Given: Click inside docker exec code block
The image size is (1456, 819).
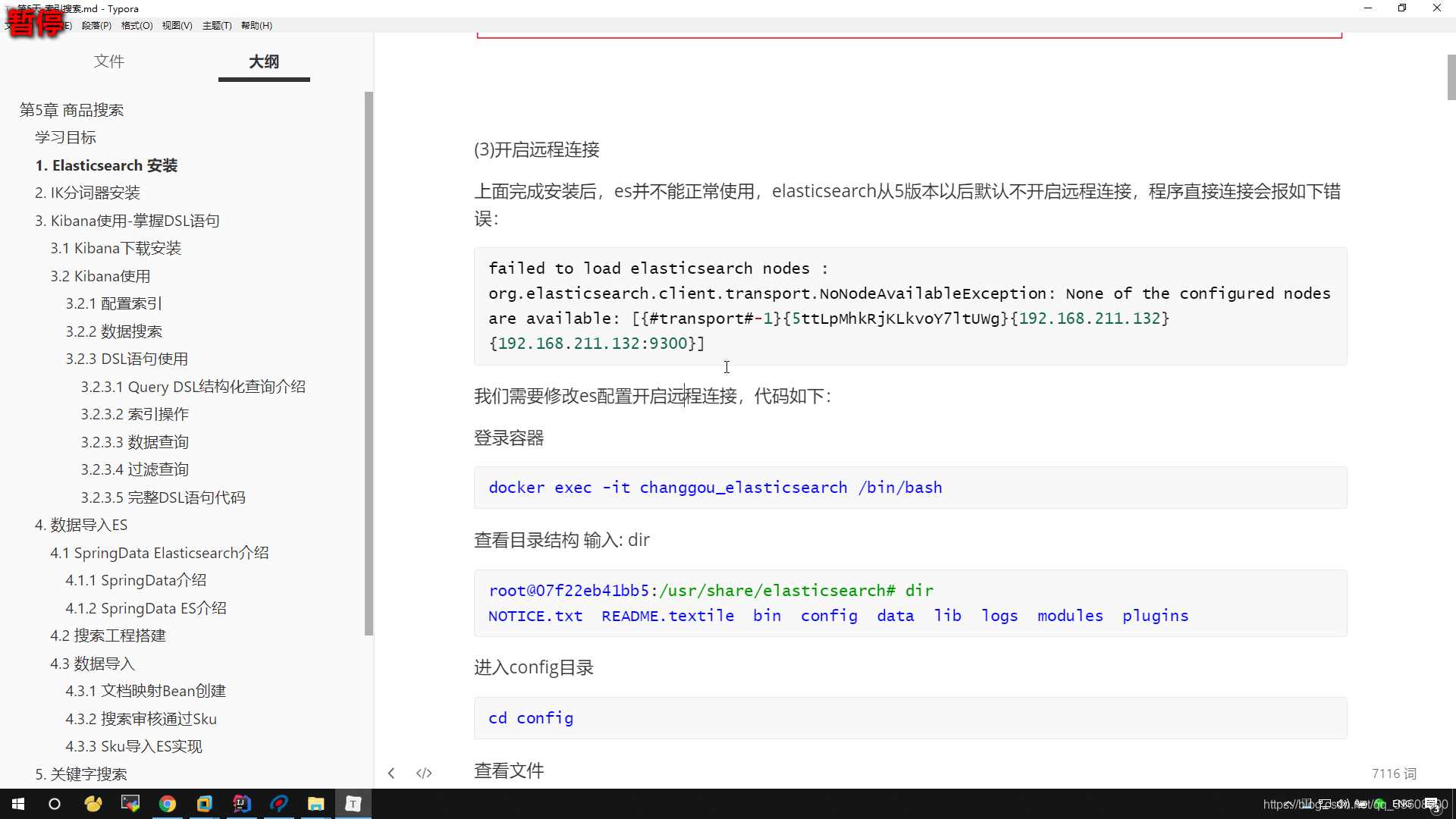Looking at the screenshot, I should pos(910,488).
